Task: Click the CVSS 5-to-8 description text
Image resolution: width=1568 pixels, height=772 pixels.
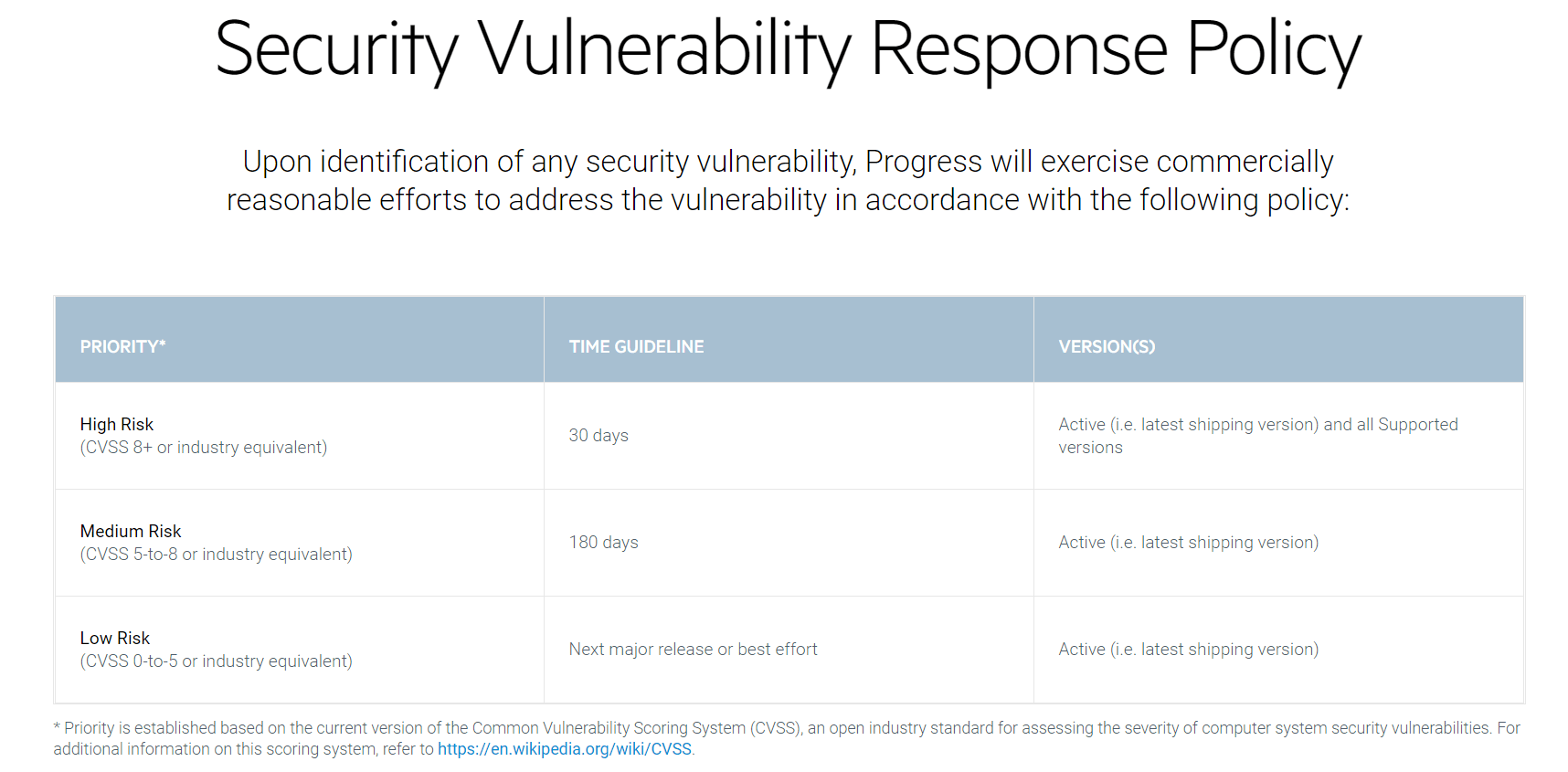Action: coord(216,555)
